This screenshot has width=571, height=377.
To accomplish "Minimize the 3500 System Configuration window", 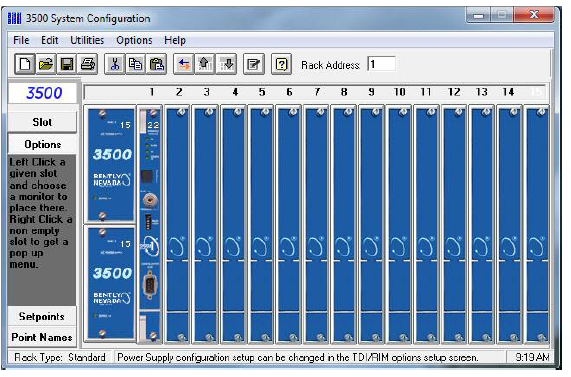I will tap(478, 16).
